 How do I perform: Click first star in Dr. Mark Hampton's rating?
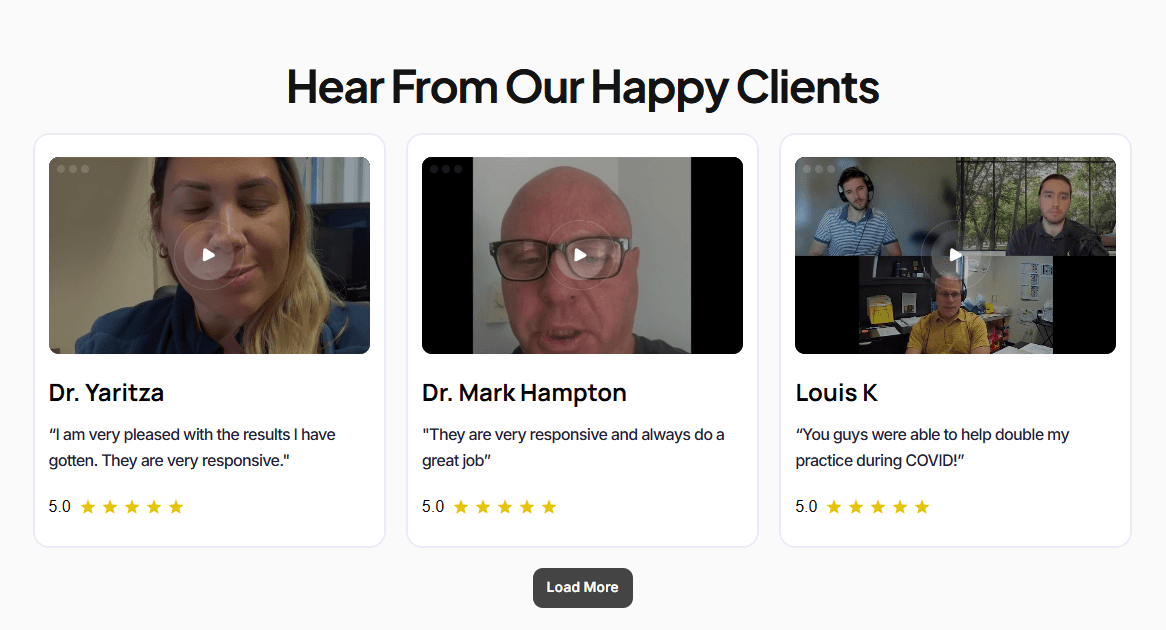point(461,507)
